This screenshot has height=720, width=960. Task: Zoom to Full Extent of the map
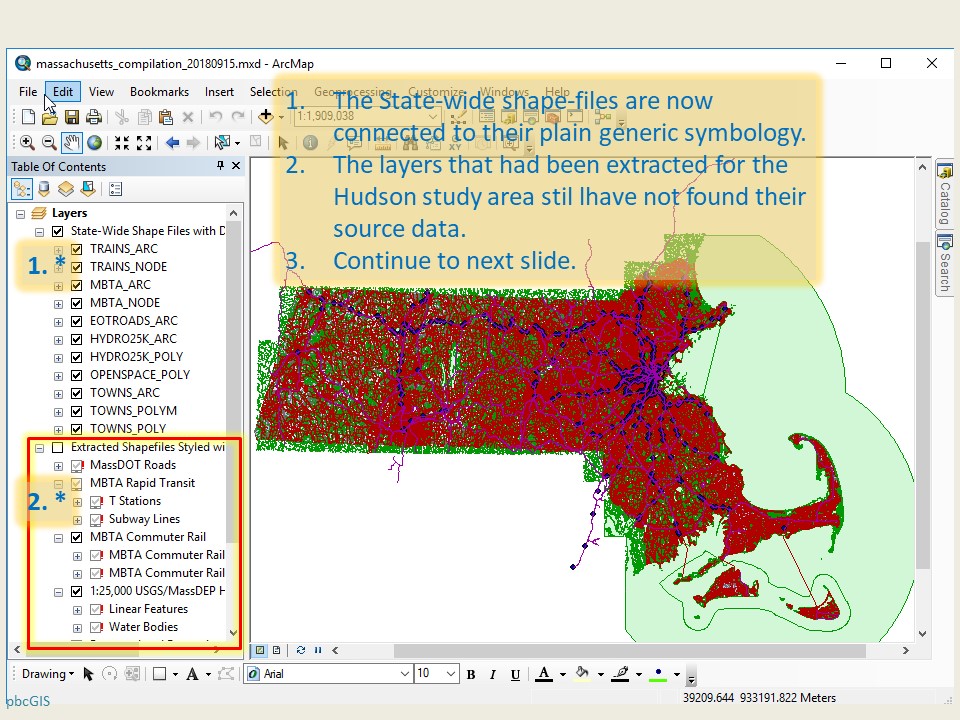pos(96,141)
